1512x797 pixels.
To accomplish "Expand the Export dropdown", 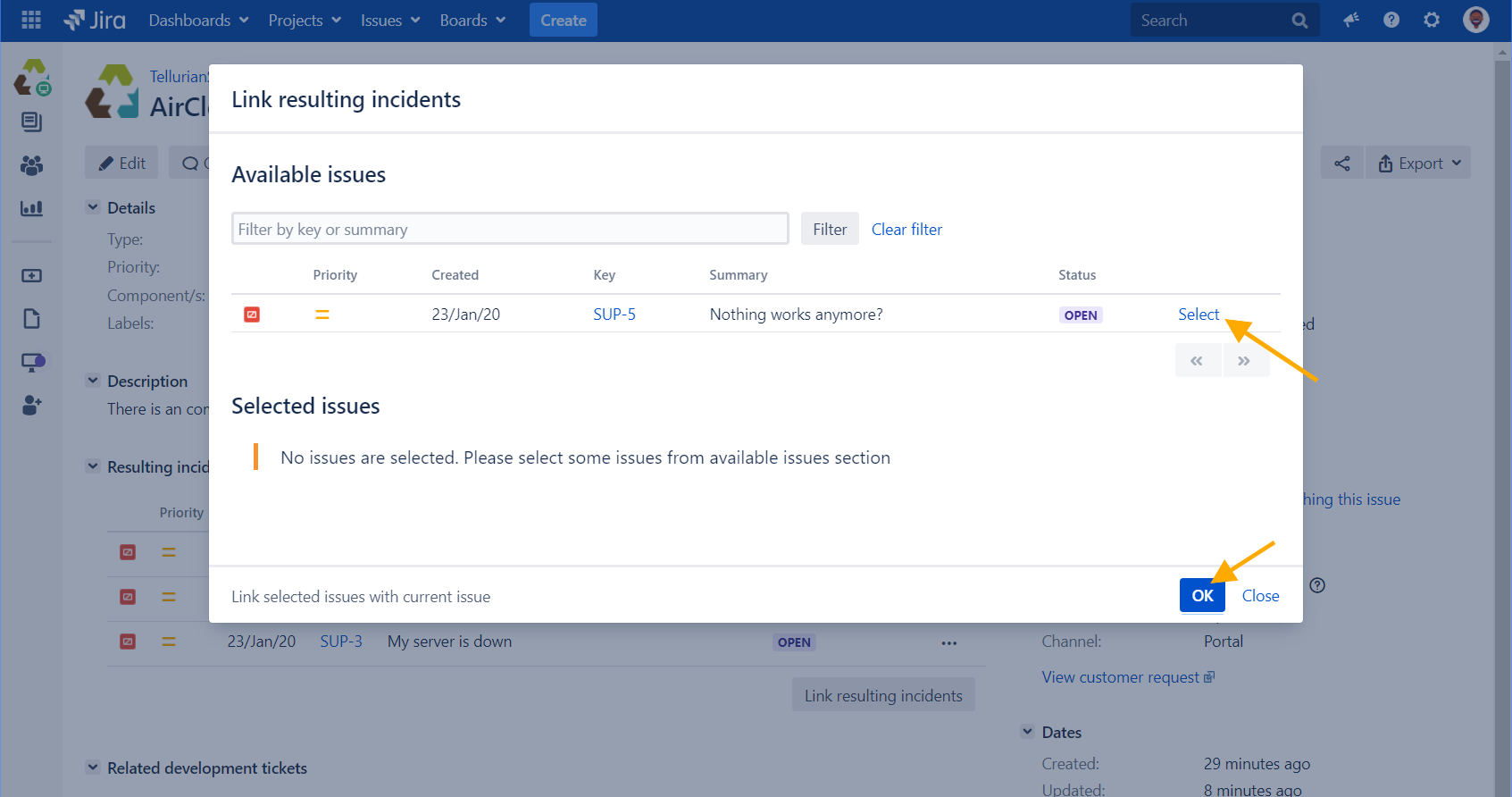I will [x=1419, y=164].
